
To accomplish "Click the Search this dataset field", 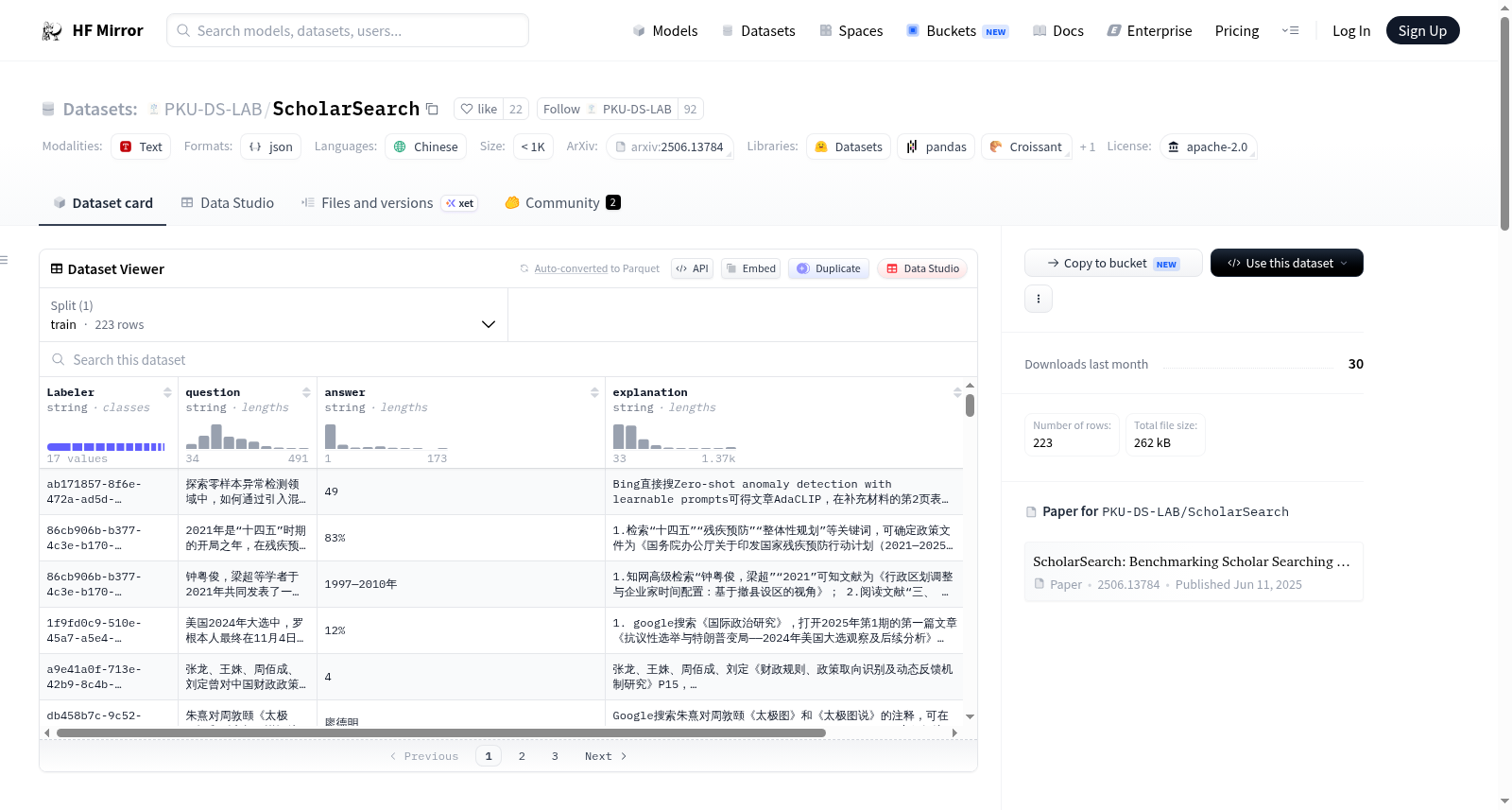I will click(508, 359).
